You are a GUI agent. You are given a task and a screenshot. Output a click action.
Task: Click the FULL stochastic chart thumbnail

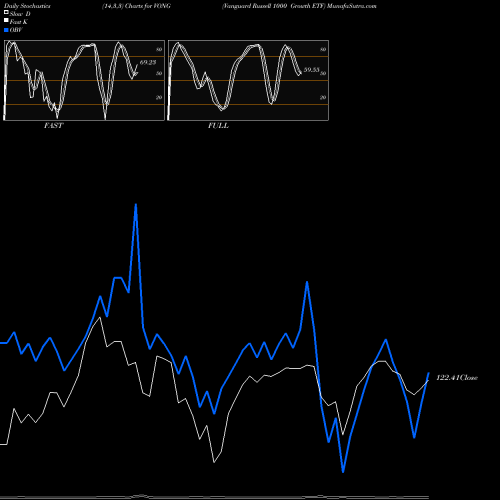click(248, 80)
